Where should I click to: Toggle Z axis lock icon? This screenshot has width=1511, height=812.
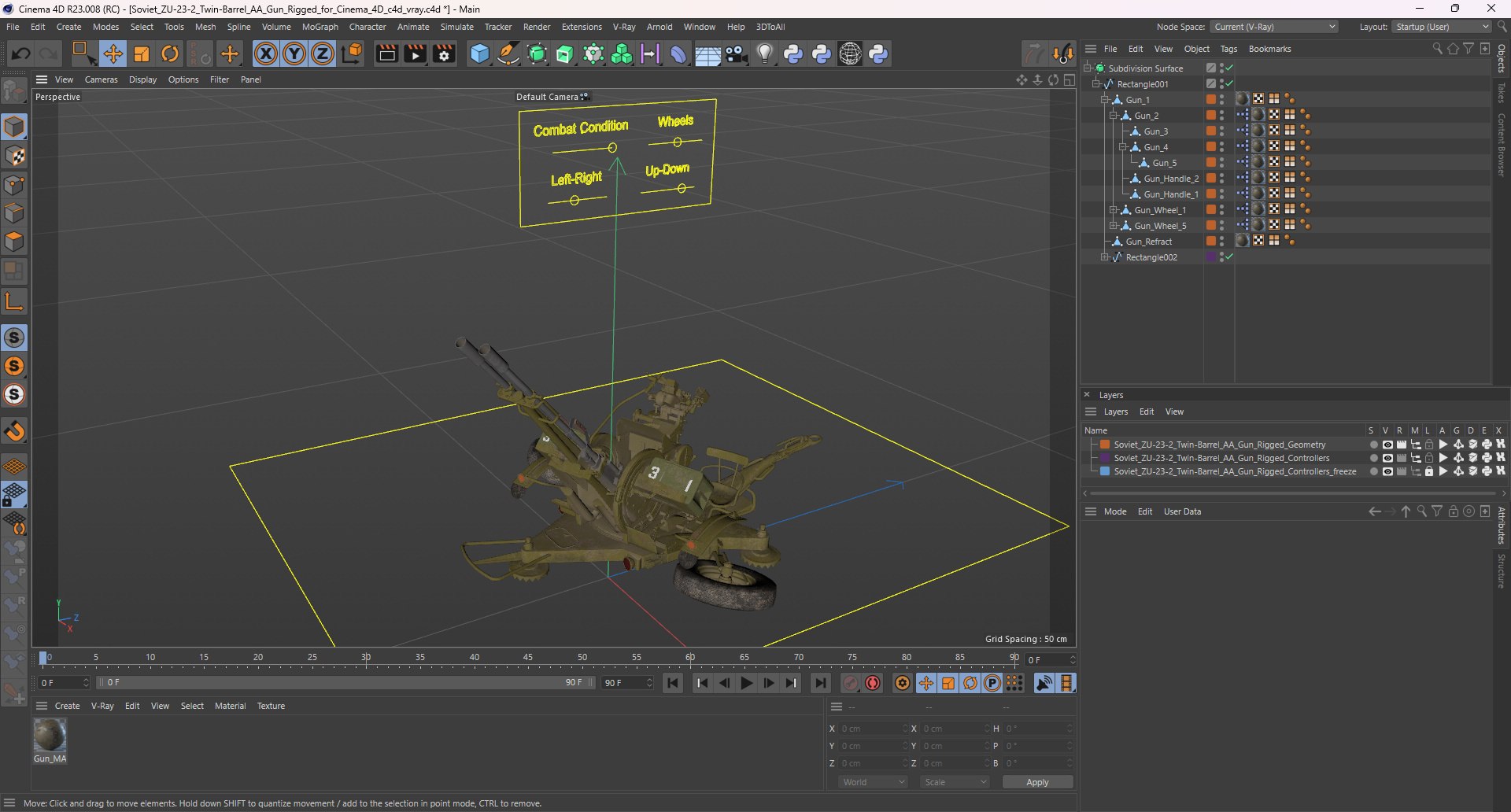tap(323, 54)
